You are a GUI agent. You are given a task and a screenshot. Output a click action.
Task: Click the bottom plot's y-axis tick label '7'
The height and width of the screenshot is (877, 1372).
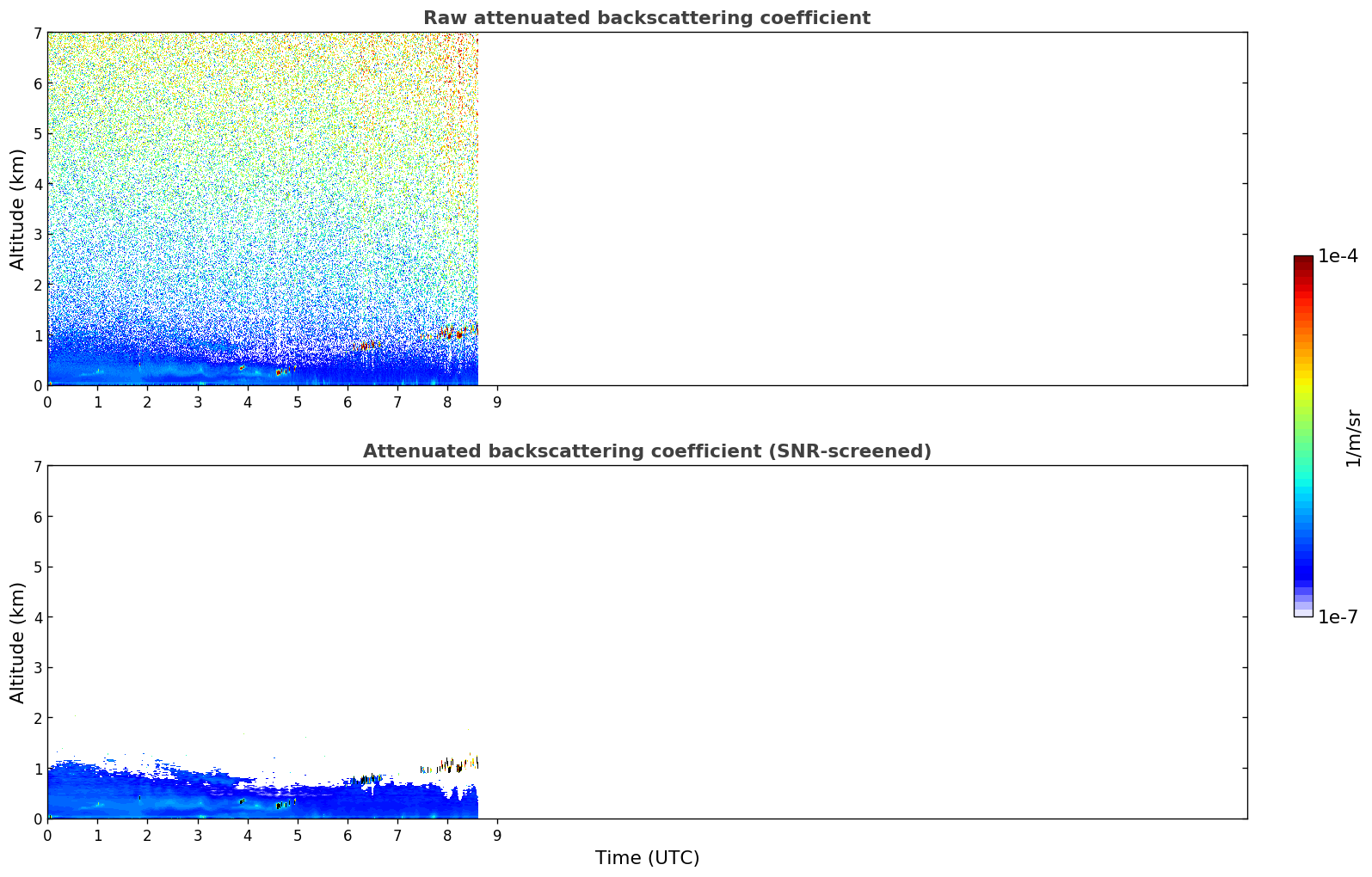(x=37, y=467)
